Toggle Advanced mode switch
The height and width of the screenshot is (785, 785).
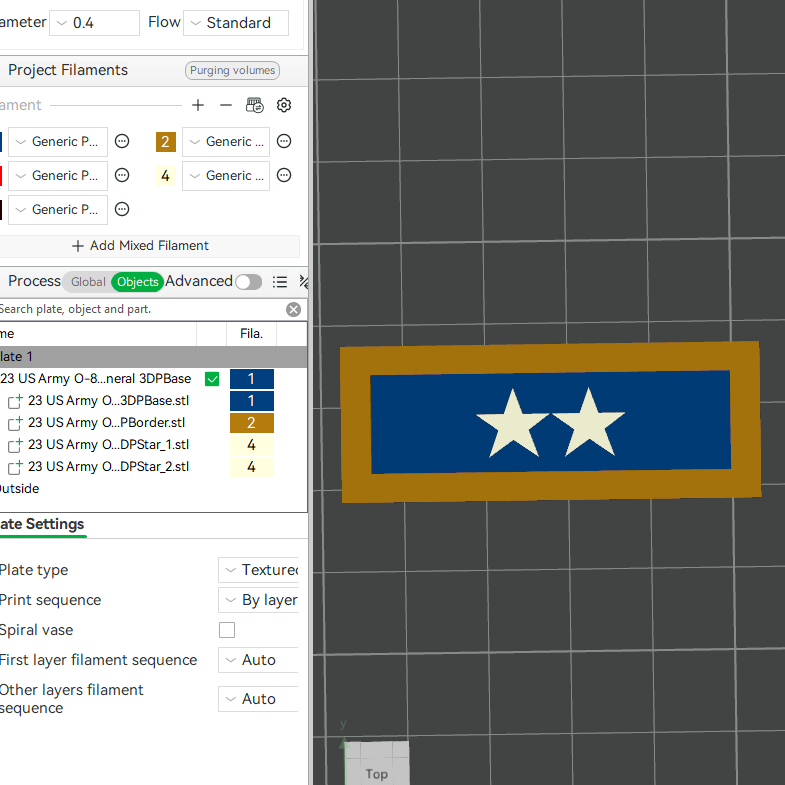[x=249, y=282]
